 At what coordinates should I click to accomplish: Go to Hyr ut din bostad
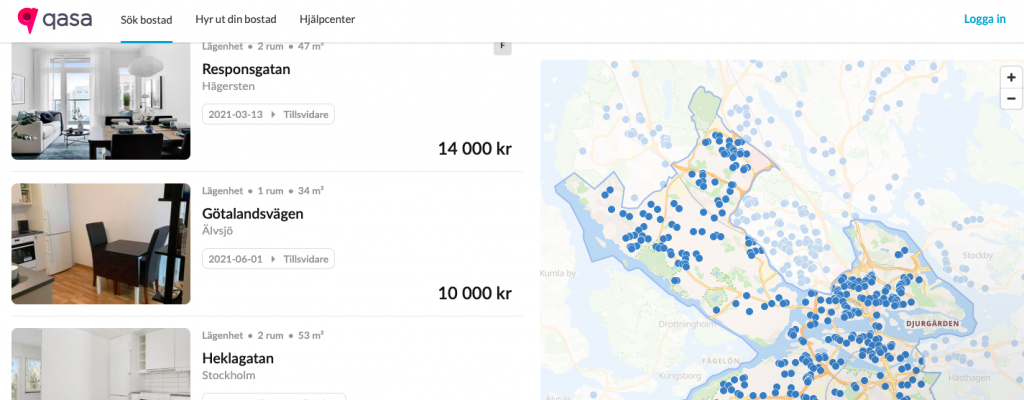click(x=236, y=20)
